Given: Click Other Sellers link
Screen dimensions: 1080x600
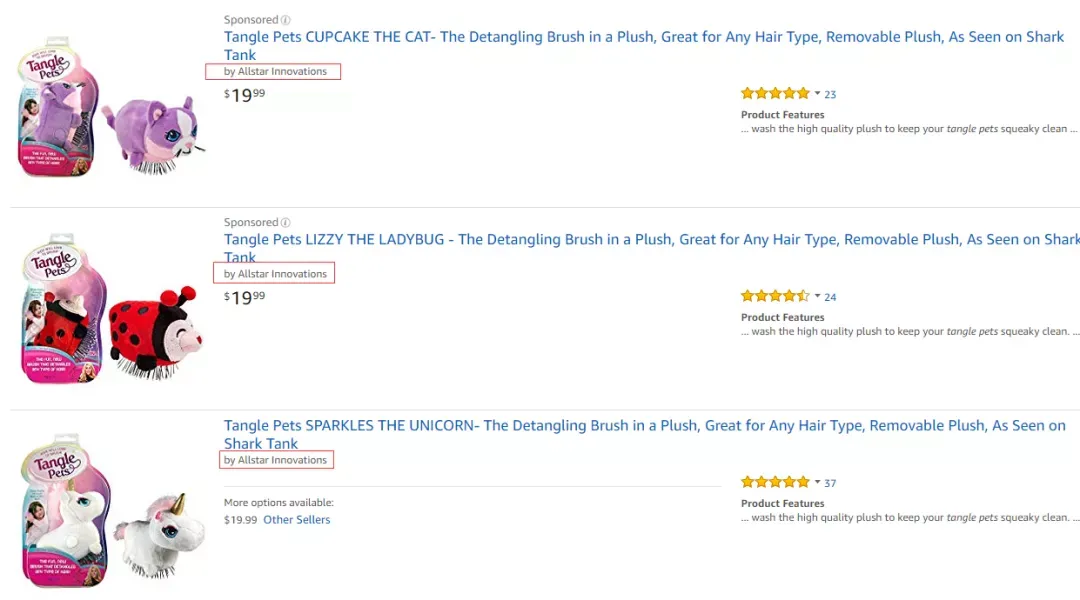Looking at the screenshot, I should click(x=296, y=519).
